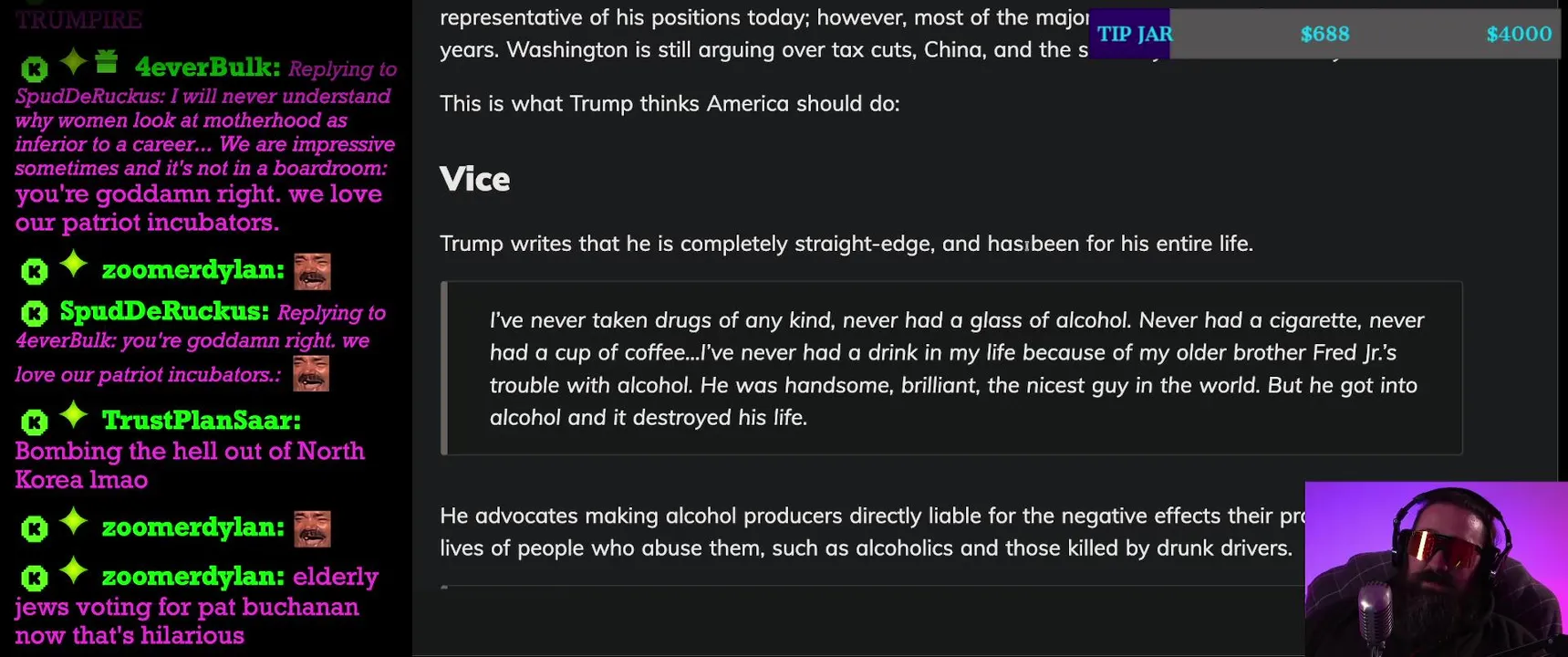Click the Kick badge next to 4everBulk

(35, 68)
